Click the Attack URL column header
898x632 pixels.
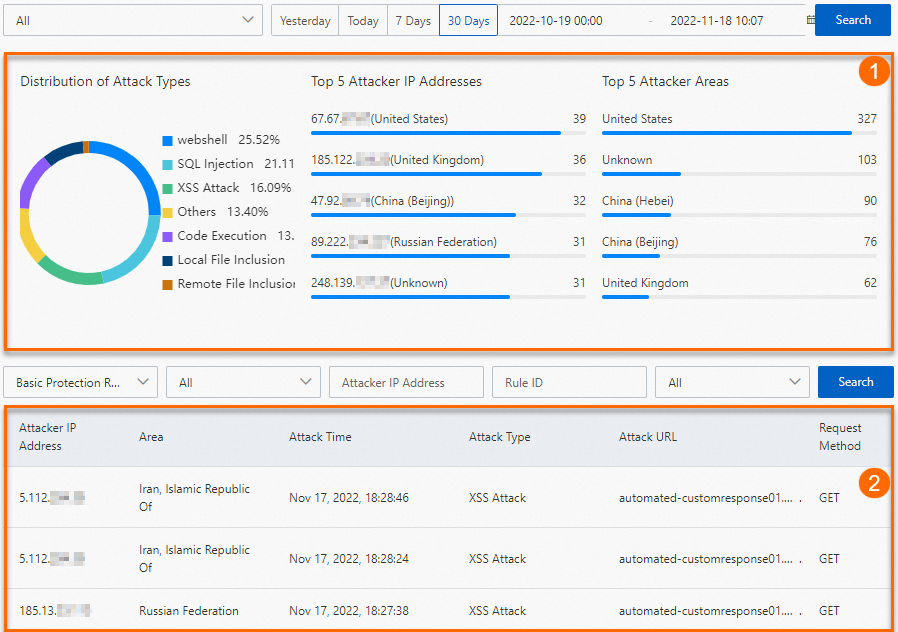tap(648, 437)
